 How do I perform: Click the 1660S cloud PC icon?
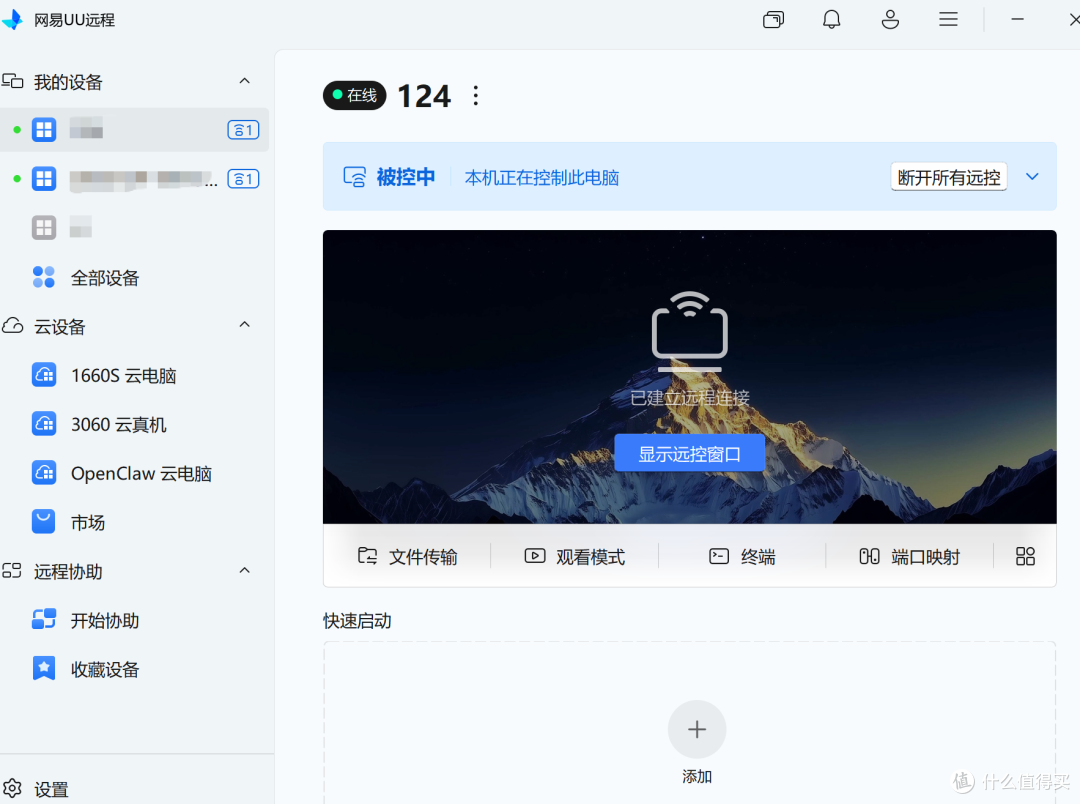pyautogui.click(x=44, y=375)
